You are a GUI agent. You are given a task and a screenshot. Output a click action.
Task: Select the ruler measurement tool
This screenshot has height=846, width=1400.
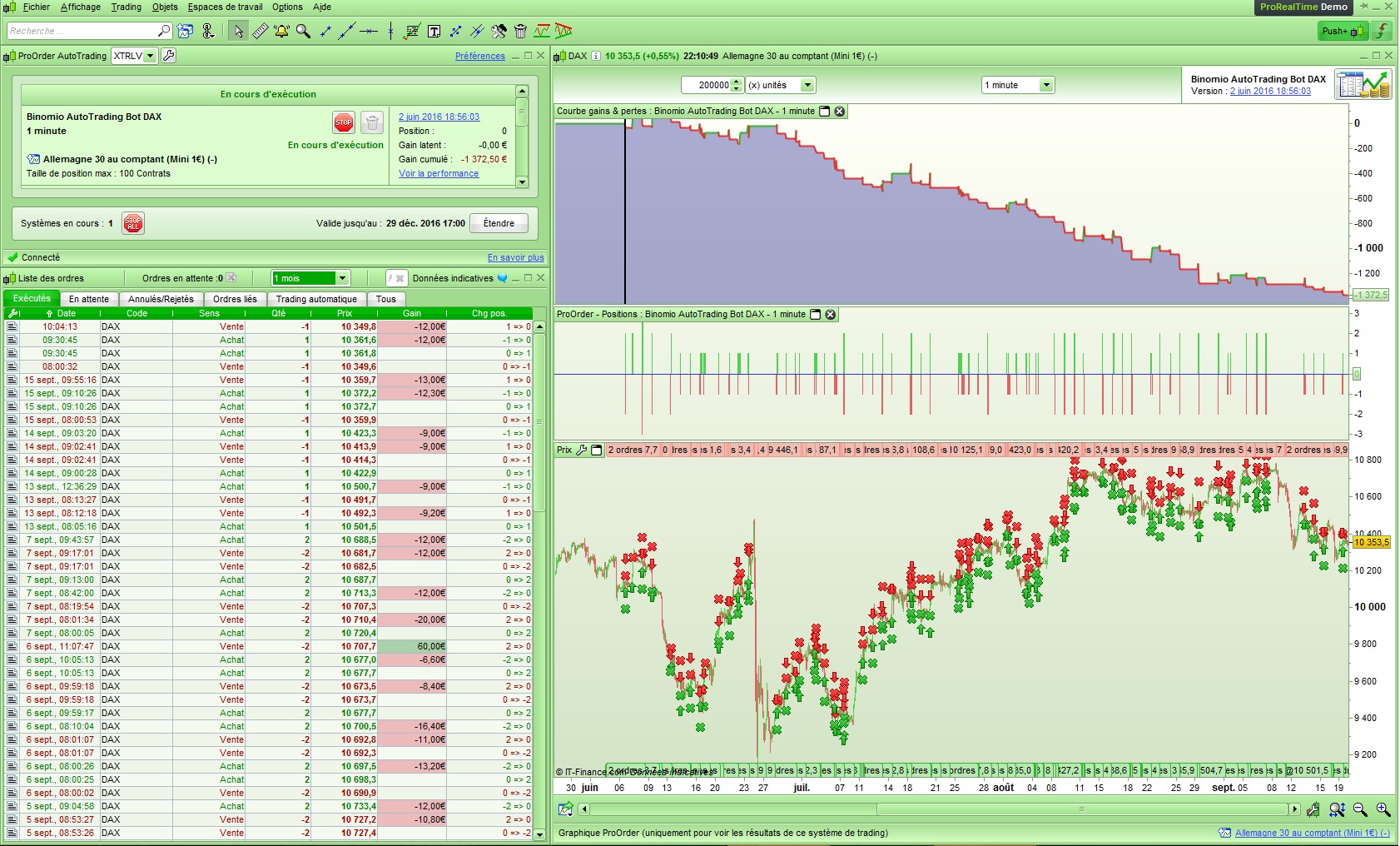(x=261, y=32)
